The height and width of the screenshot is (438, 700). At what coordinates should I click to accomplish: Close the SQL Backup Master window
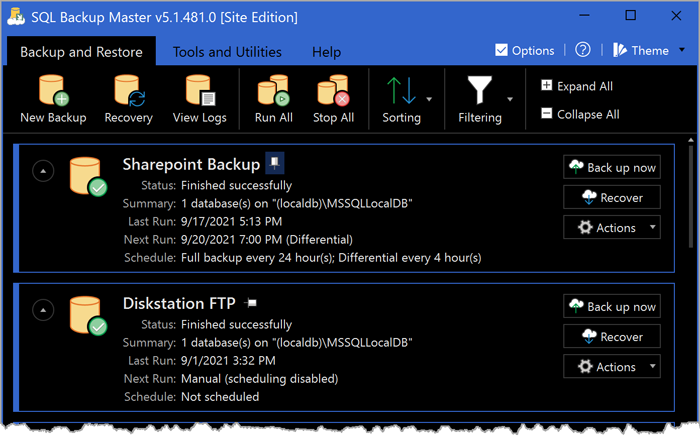(x=676, y=16)
